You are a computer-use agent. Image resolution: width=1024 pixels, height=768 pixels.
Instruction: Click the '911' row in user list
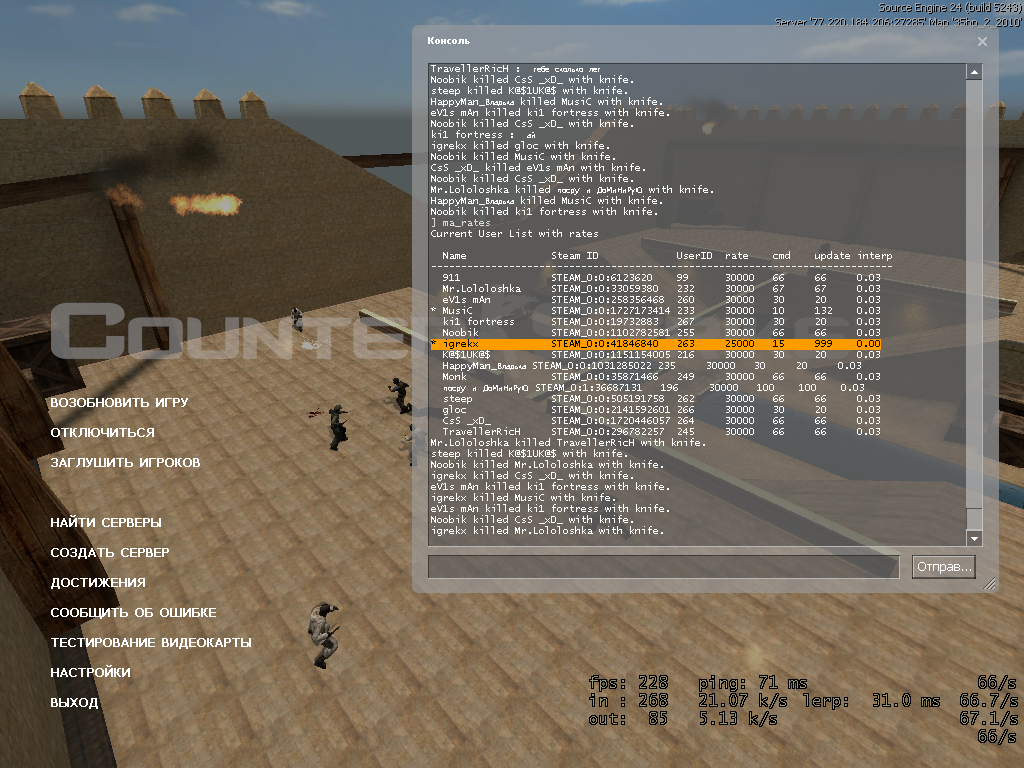[661, 278]
